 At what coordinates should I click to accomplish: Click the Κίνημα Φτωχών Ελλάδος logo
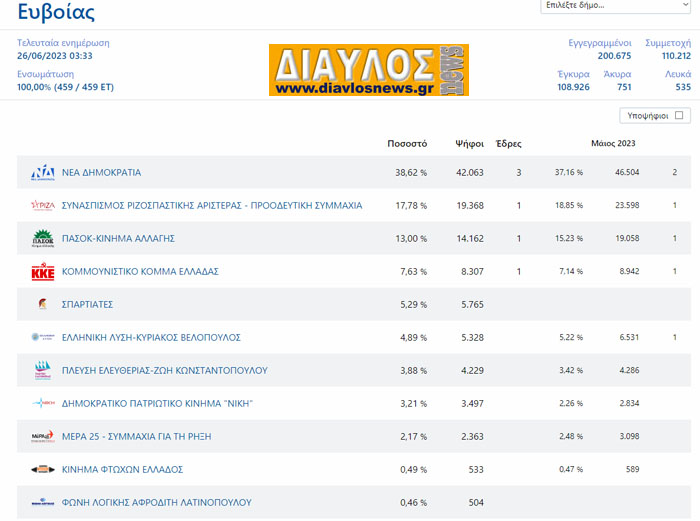[42, 469]
